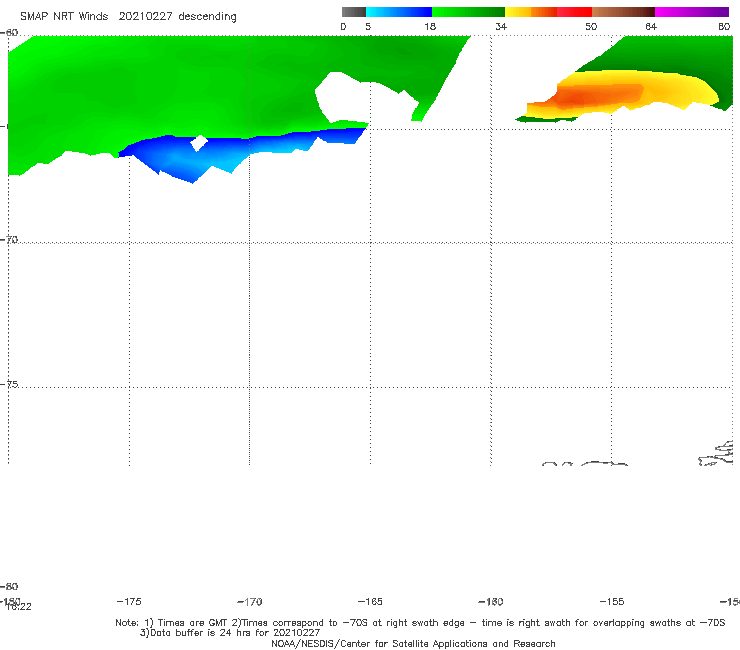Viewport: 740px width, 650px height.
Task: Click the brown segment of the color bar
Action: [623, 12]
